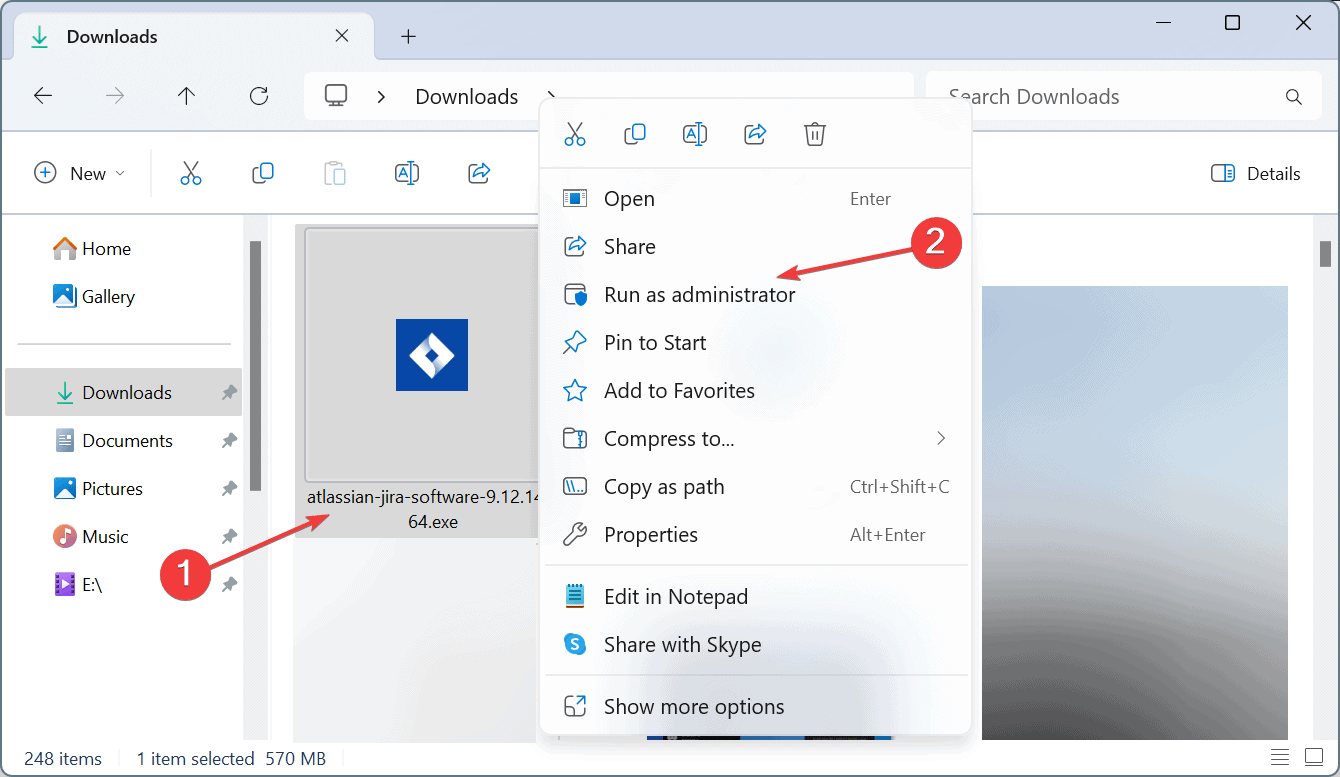The image size is (1340, 777).
Task: Click the file list vertical scrollbar thumb
Action: point(1326,252)
